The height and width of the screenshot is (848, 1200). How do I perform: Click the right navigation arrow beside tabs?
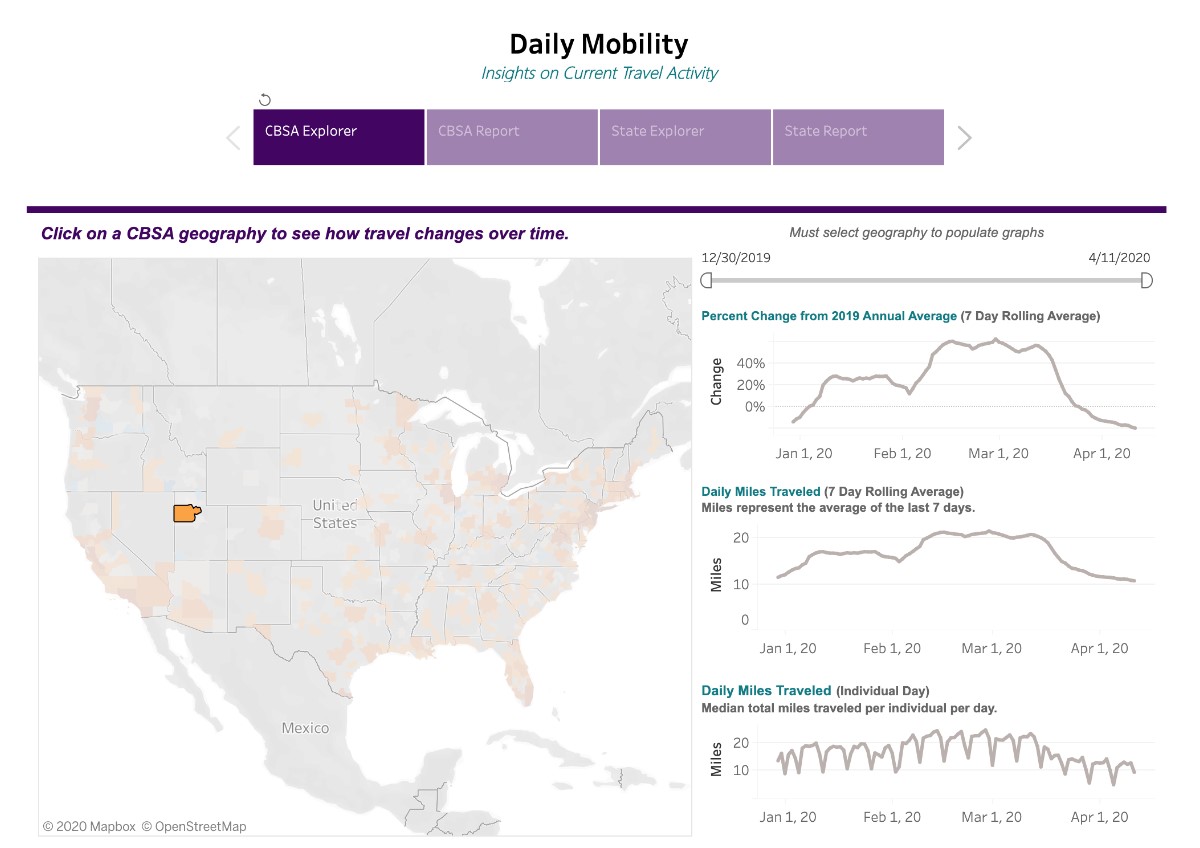point(964,138)
